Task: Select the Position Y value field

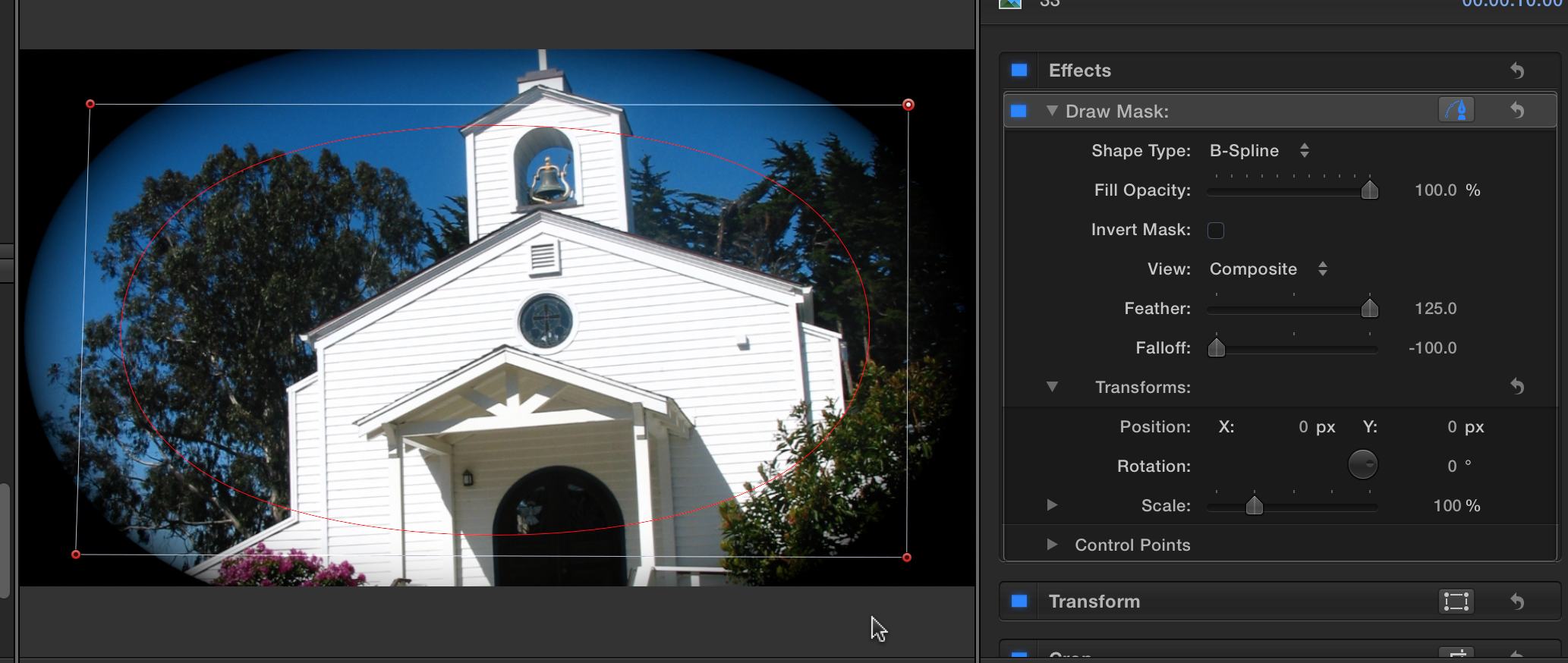Action: pyautogui.click(x=1452, y=427)
